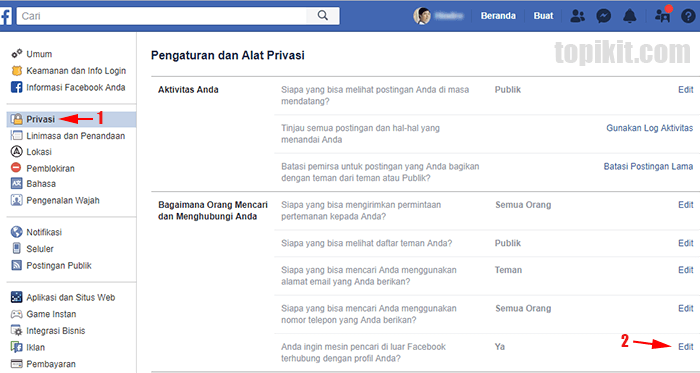The height and width of the screenshot is (373, 700).
Task: Click the search magnifier button
Action: [x=323, y=16]
